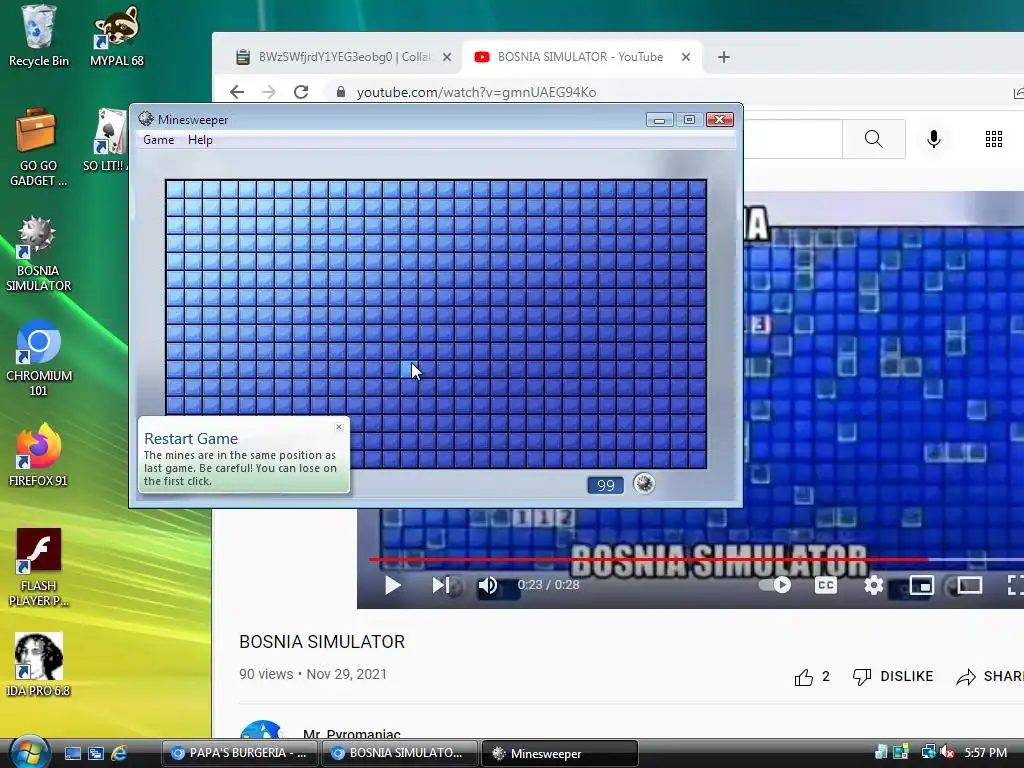Reload the YouTube page

tap(300, 92)
